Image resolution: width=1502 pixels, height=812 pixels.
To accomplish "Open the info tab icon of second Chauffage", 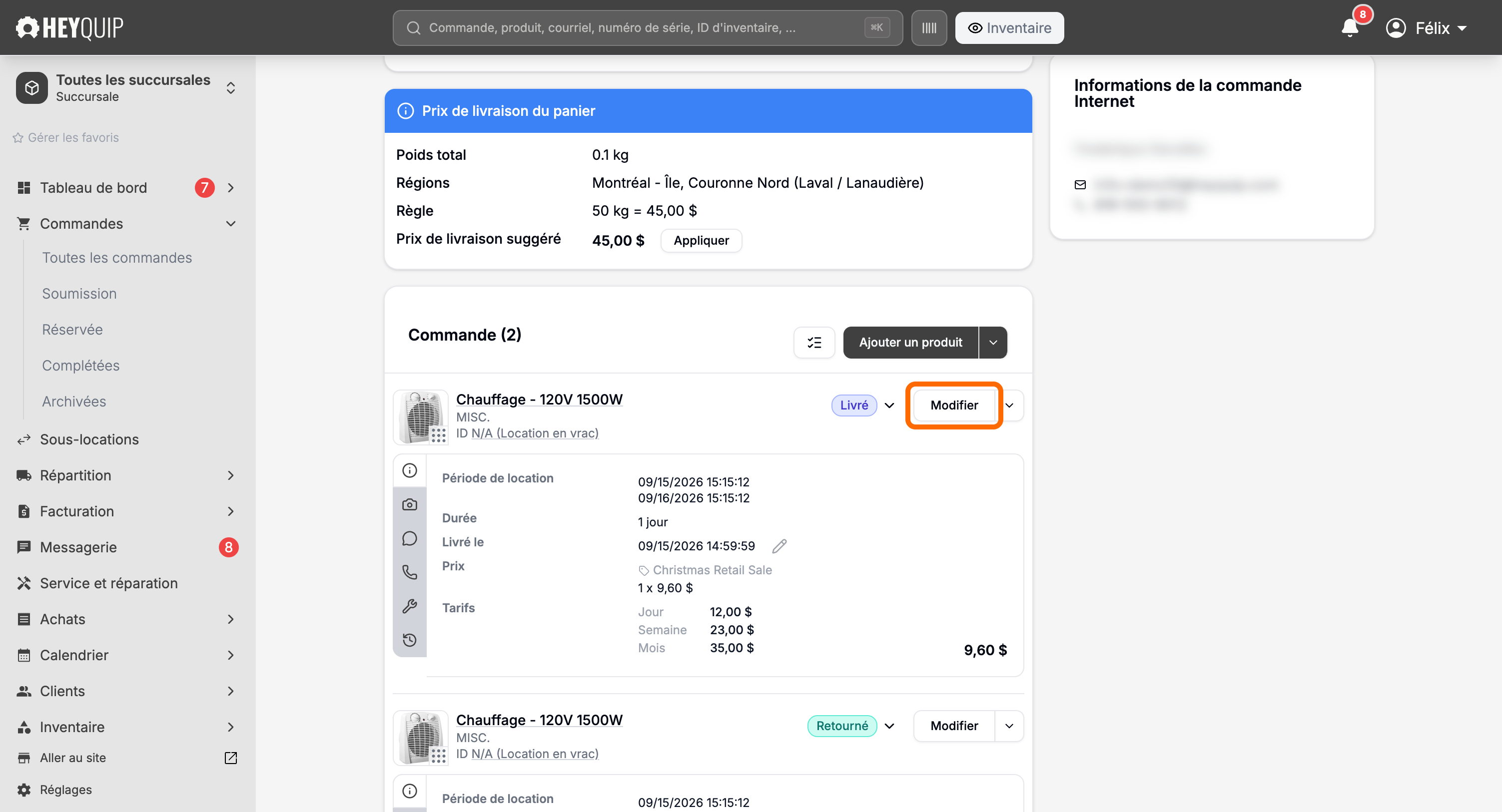I will pyautogui.click(x=410, y=791).
